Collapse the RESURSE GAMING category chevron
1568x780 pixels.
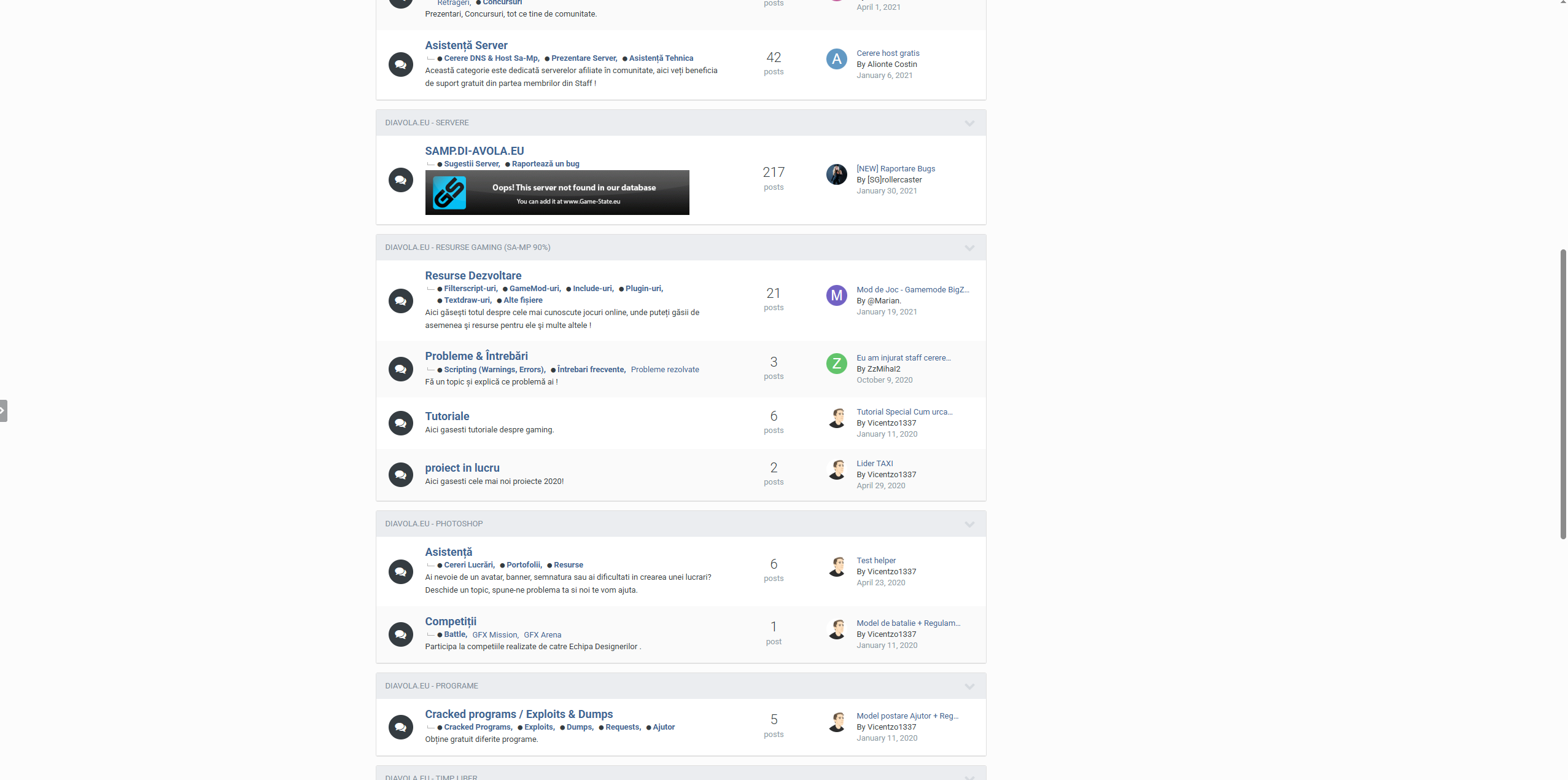(969, 248)
